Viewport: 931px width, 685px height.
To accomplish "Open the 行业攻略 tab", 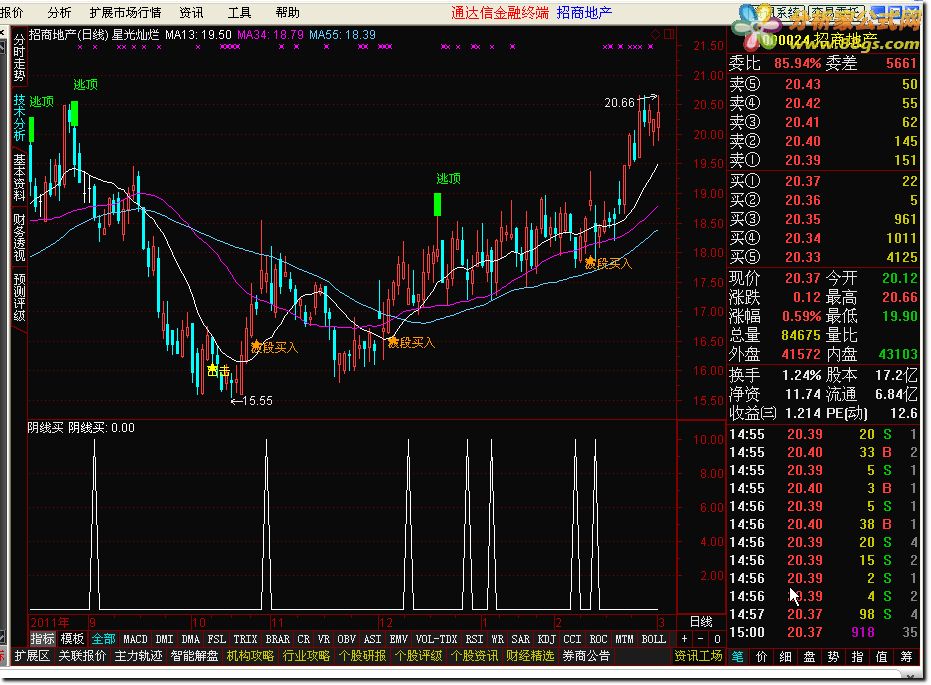I will [x=306, y=656].
